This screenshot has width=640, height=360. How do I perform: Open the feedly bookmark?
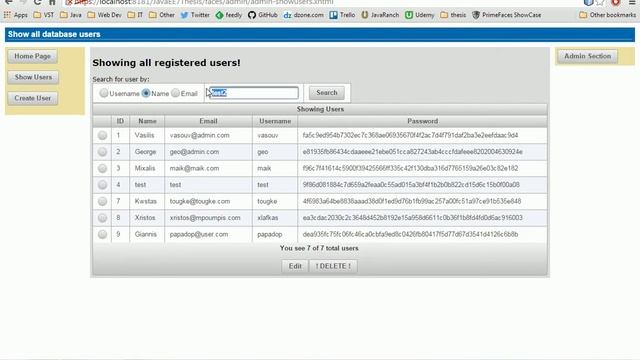coord(229,15)
